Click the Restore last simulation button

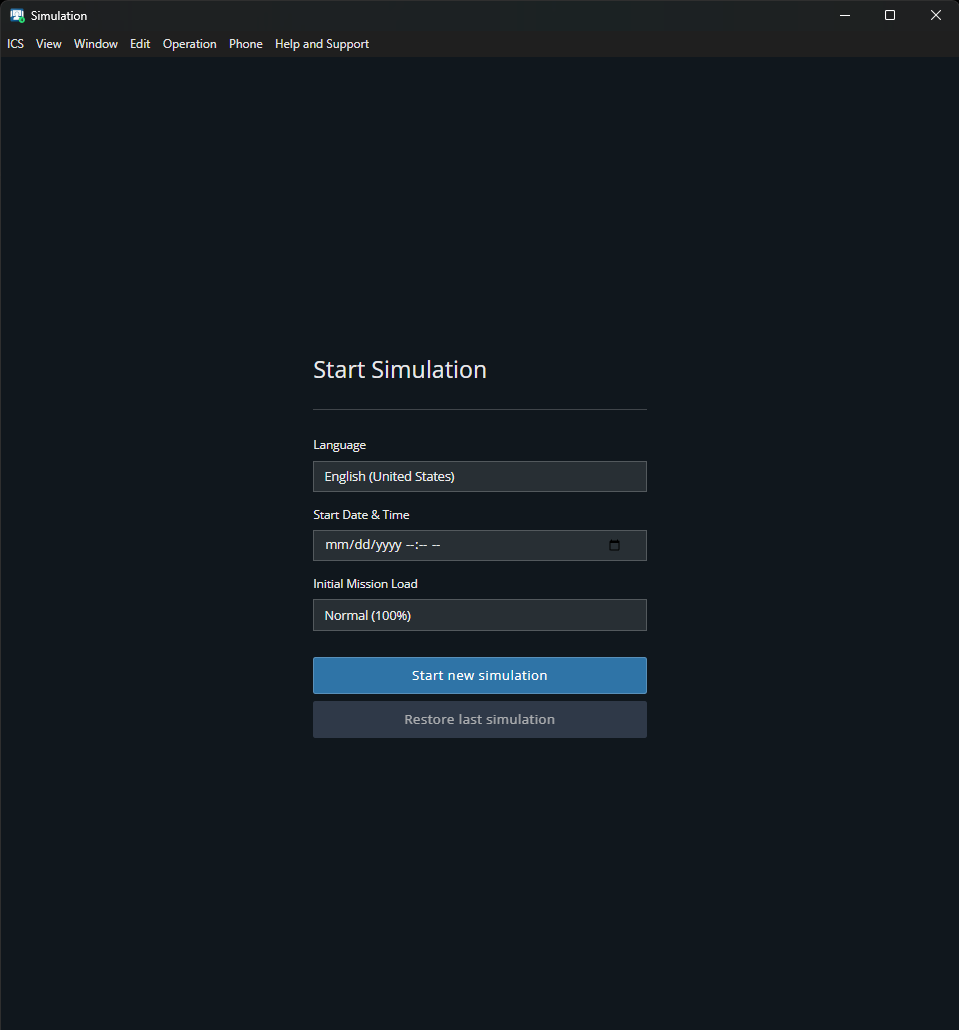point(479,719)
